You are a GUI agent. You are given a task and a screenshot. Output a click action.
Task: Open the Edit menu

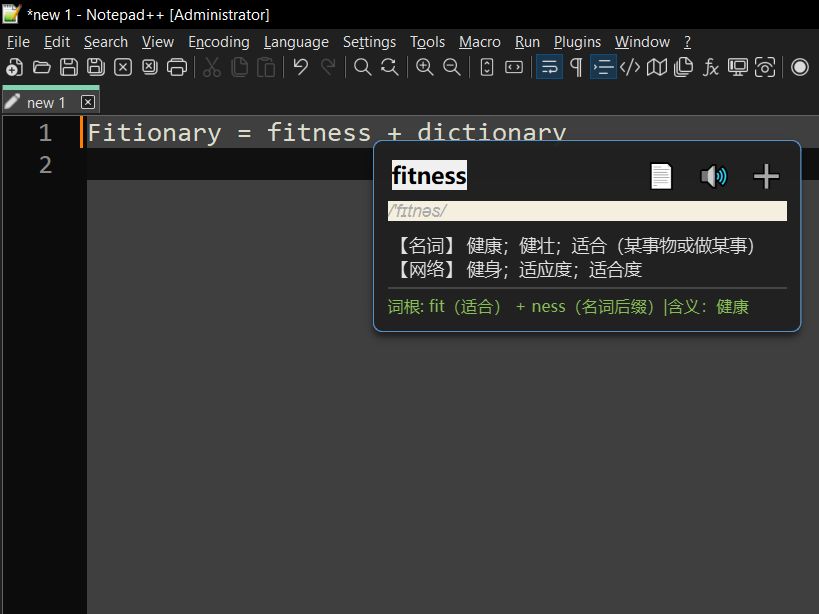pos(57,42)
